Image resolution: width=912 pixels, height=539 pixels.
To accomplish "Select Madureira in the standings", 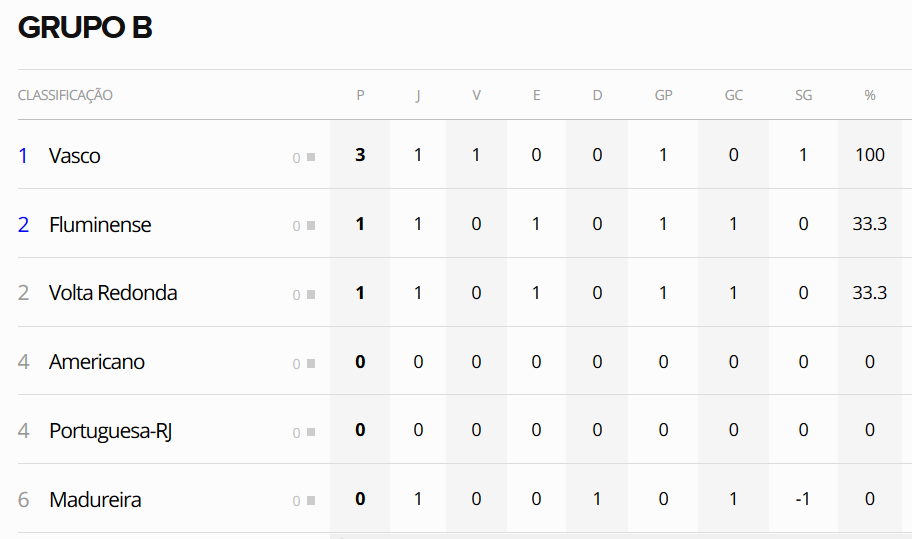I will 95,500.
